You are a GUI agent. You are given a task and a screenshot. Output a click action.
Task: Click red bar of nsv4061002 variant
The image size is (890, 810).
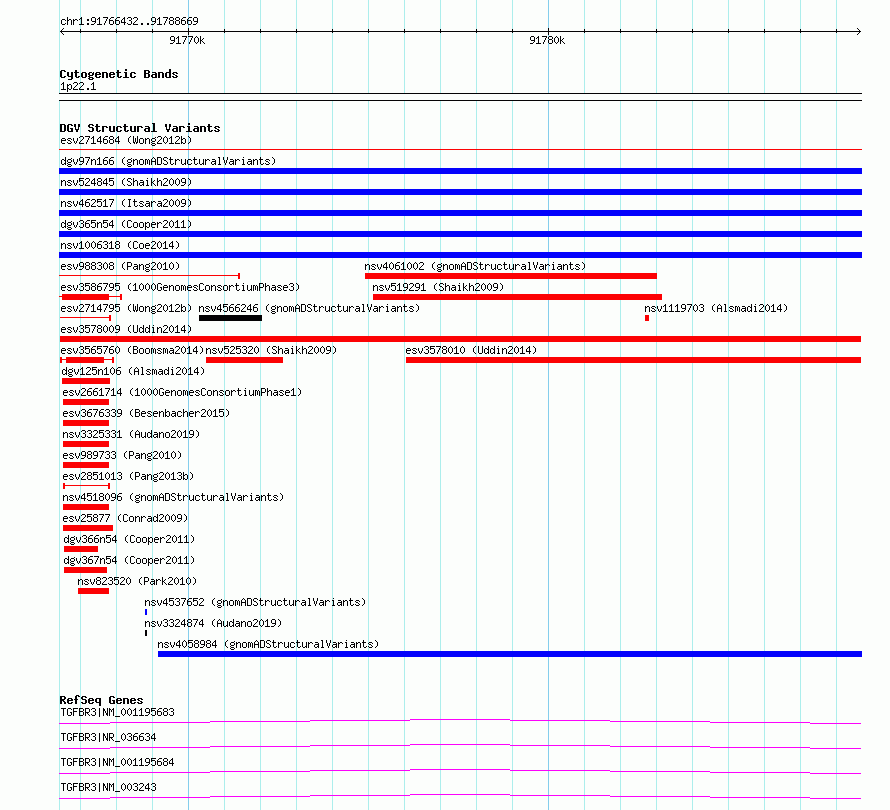pyautogui.click(x=511, y=276)
